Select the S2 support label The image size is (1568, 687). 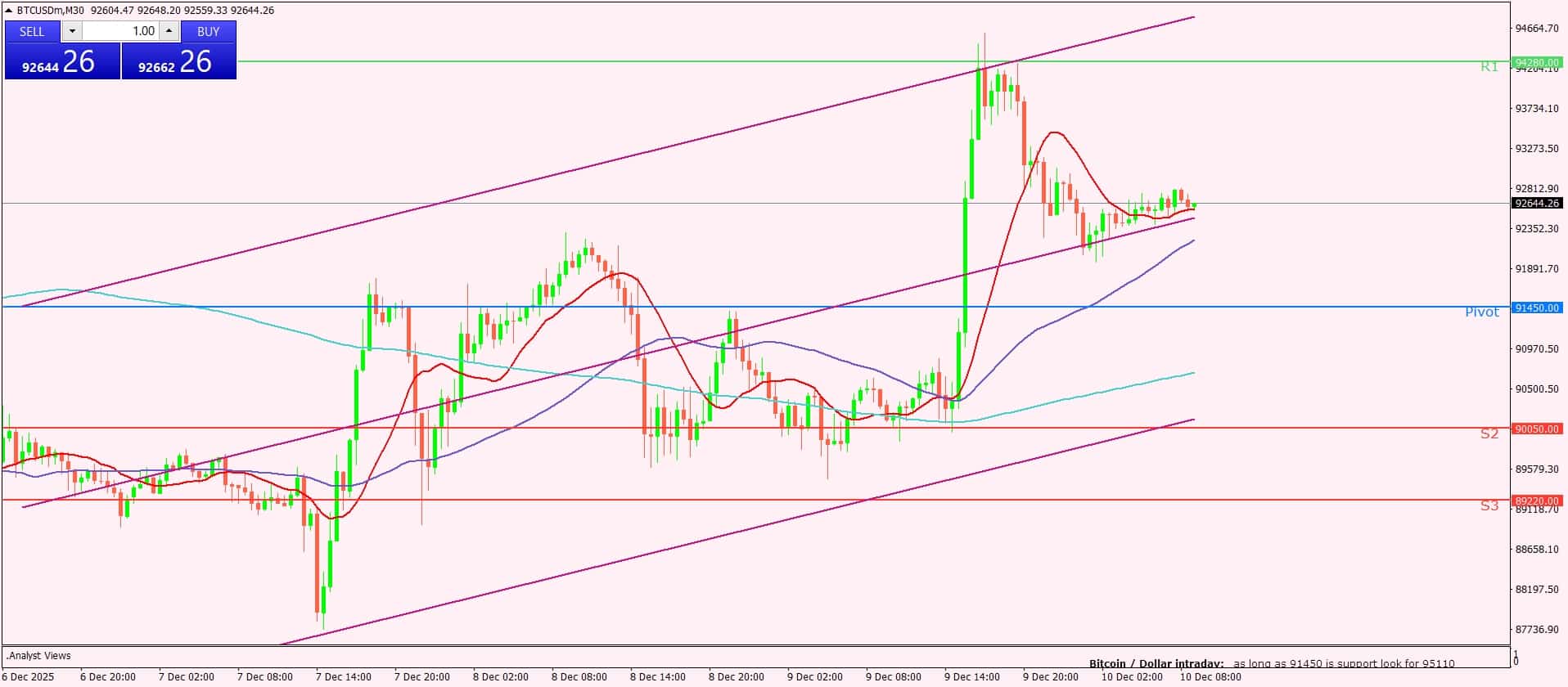(1489, 433)
